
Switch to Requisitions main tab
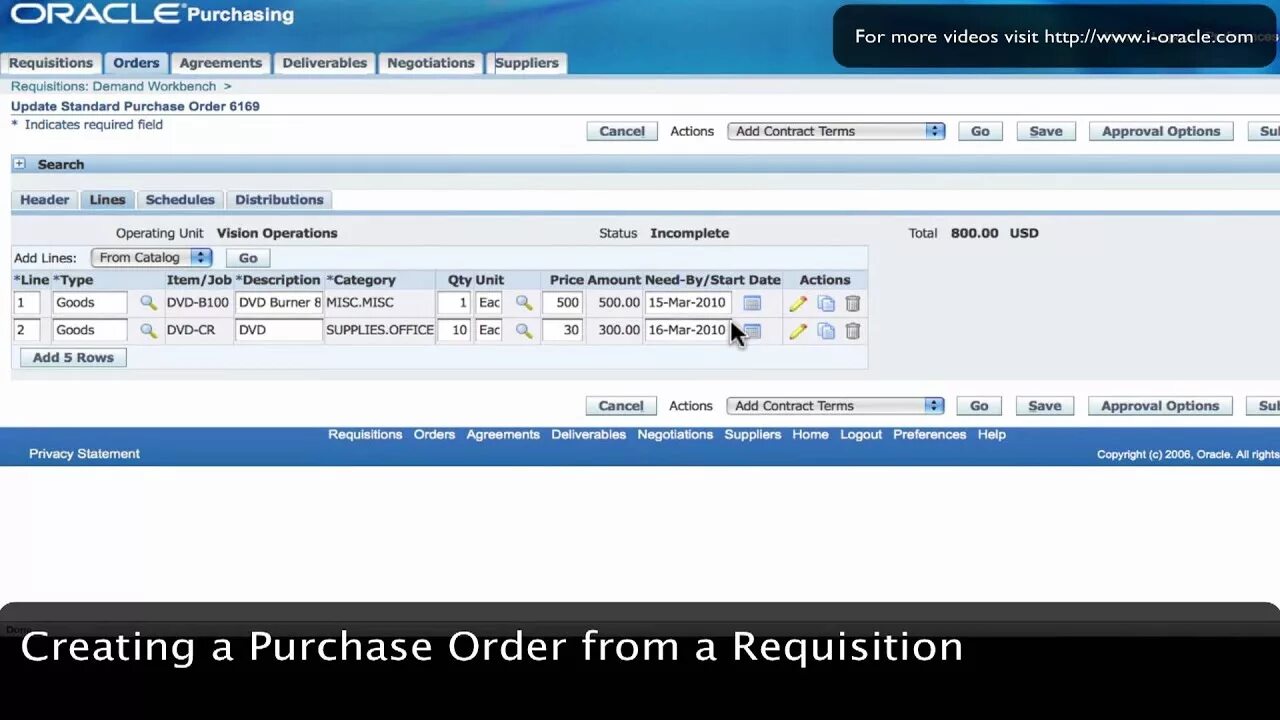50,63
